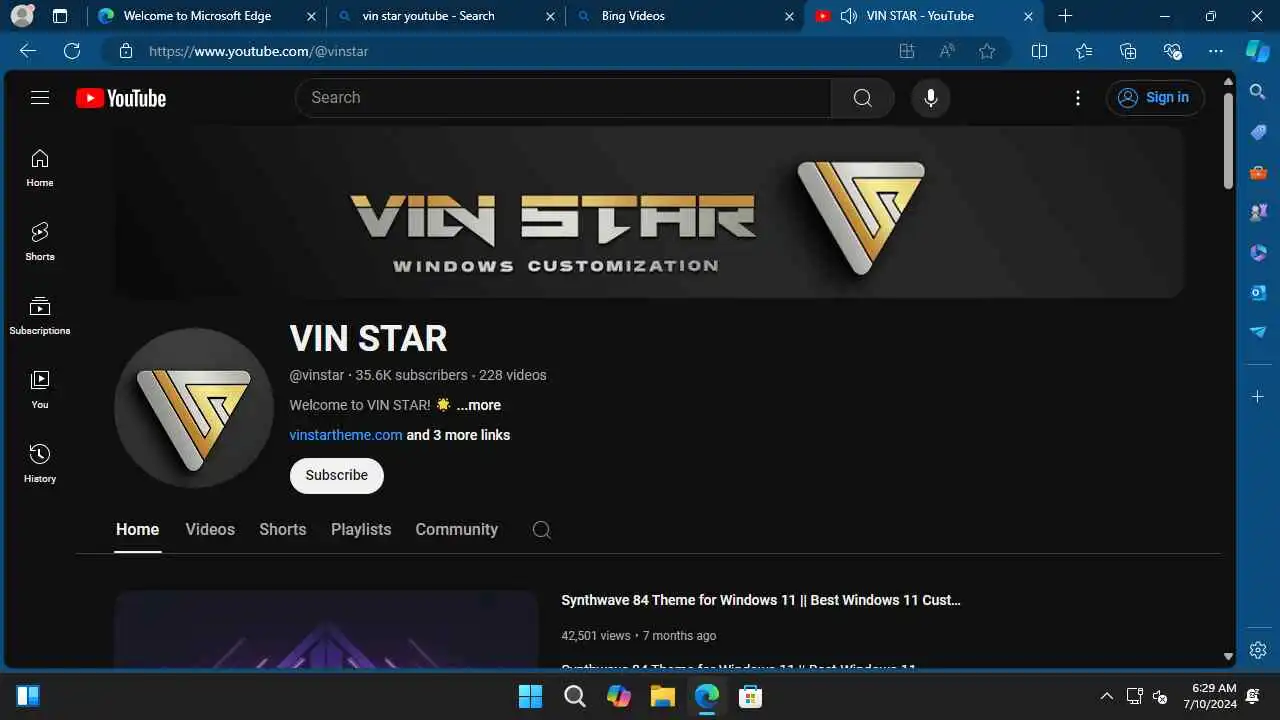Viewport: 1280px width, 720px height.
Task: Start voice search with microphone icon
Action: click(x=931, y=98)
